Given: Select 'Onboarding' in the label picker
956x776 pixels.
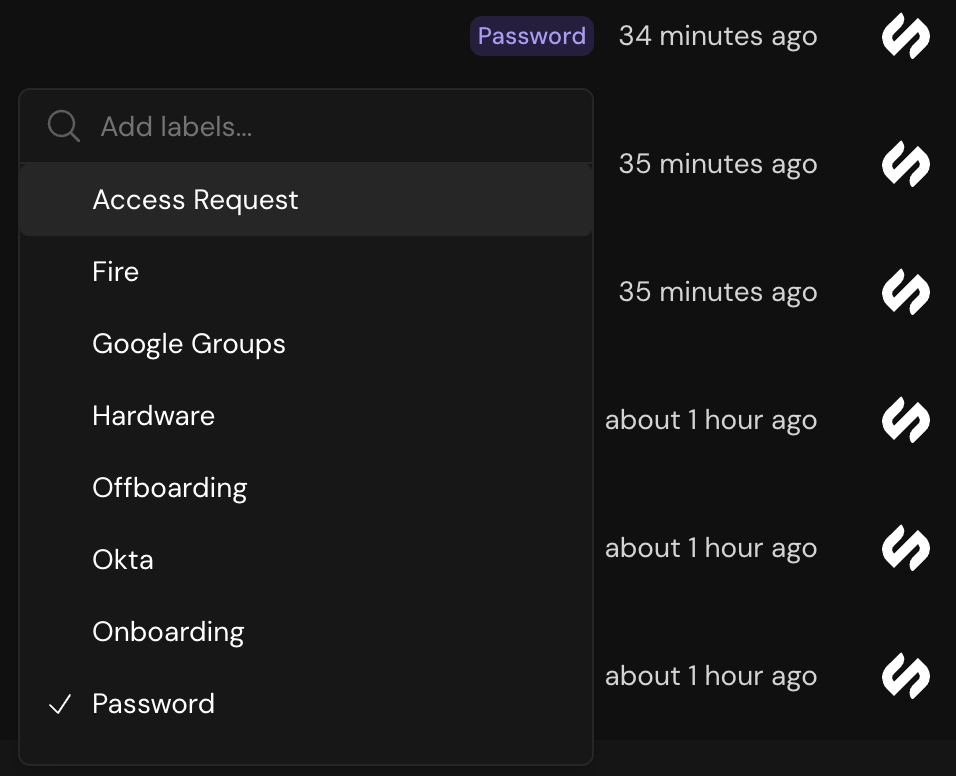Looking at the screenshot, I should [x=168, y=631].
